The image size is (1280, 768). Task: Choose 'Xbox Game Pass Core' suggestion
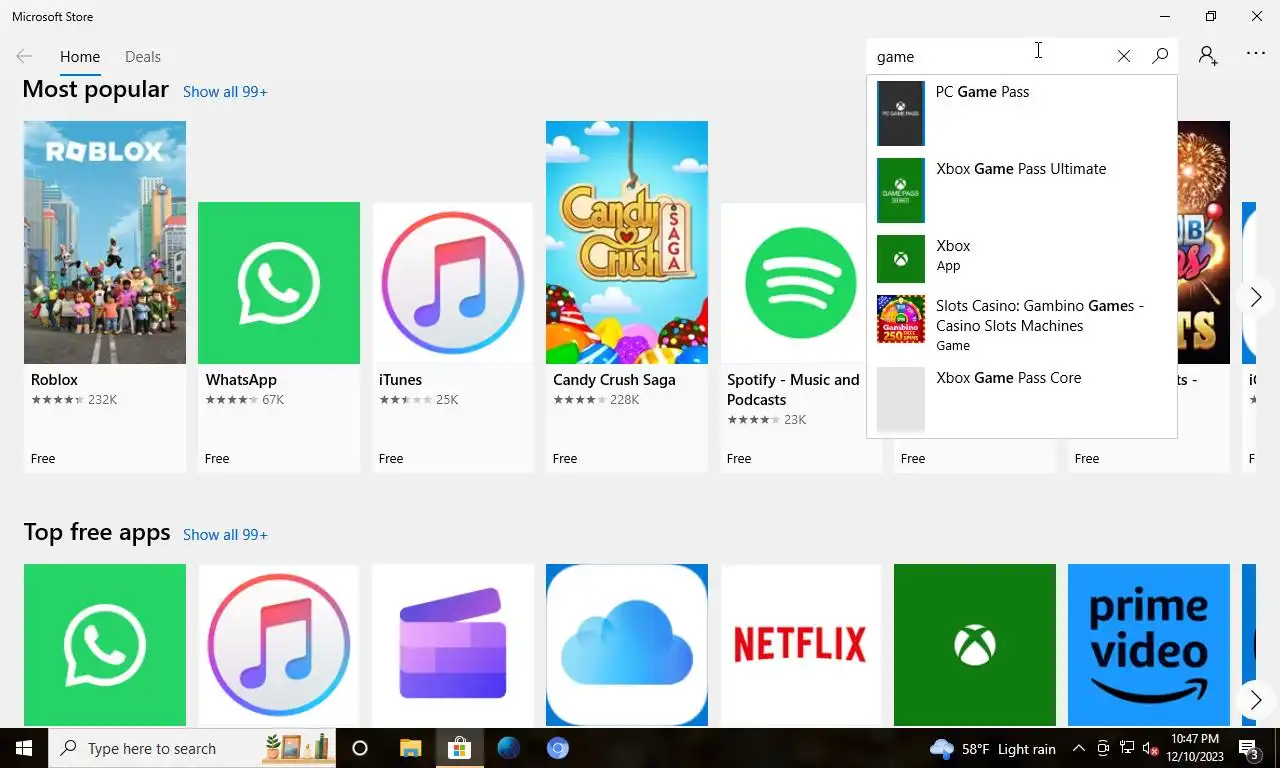pos(1021,399)
